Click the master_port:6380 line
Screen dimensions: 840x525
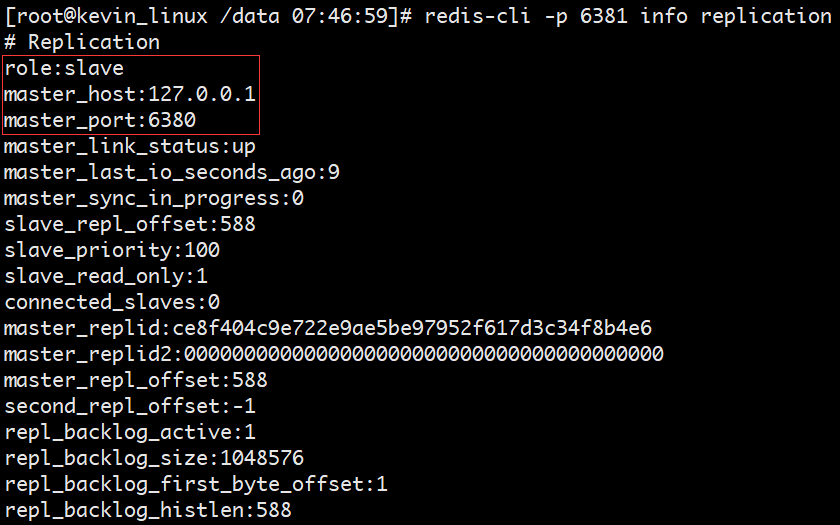pyautogui.click(x=100, y=120)
